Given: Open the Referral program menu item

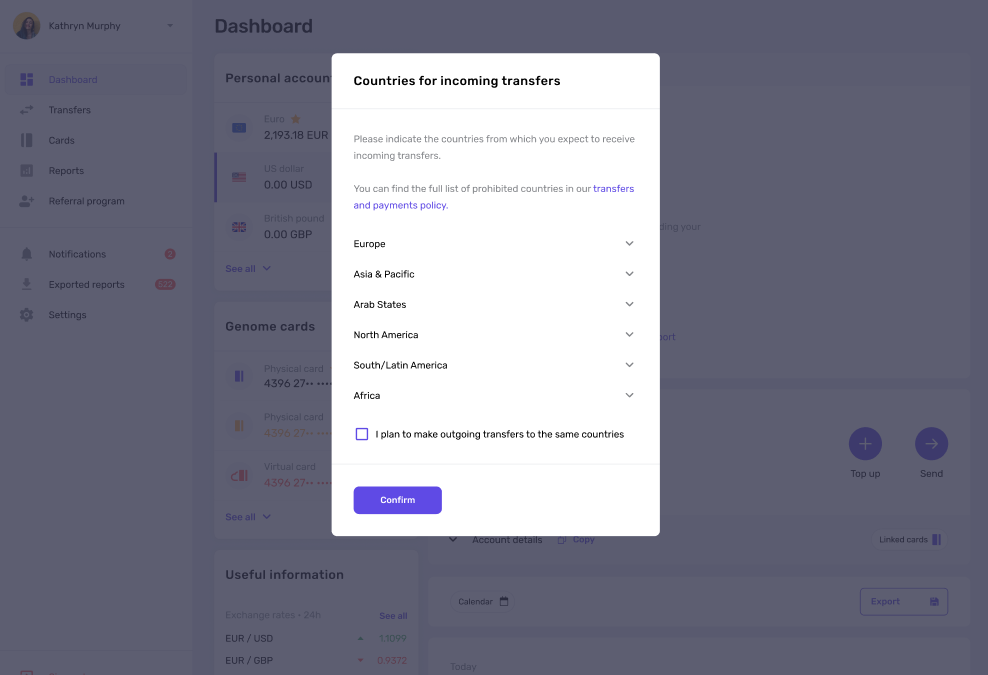Looking at the screenshot, I should [96, 201].
